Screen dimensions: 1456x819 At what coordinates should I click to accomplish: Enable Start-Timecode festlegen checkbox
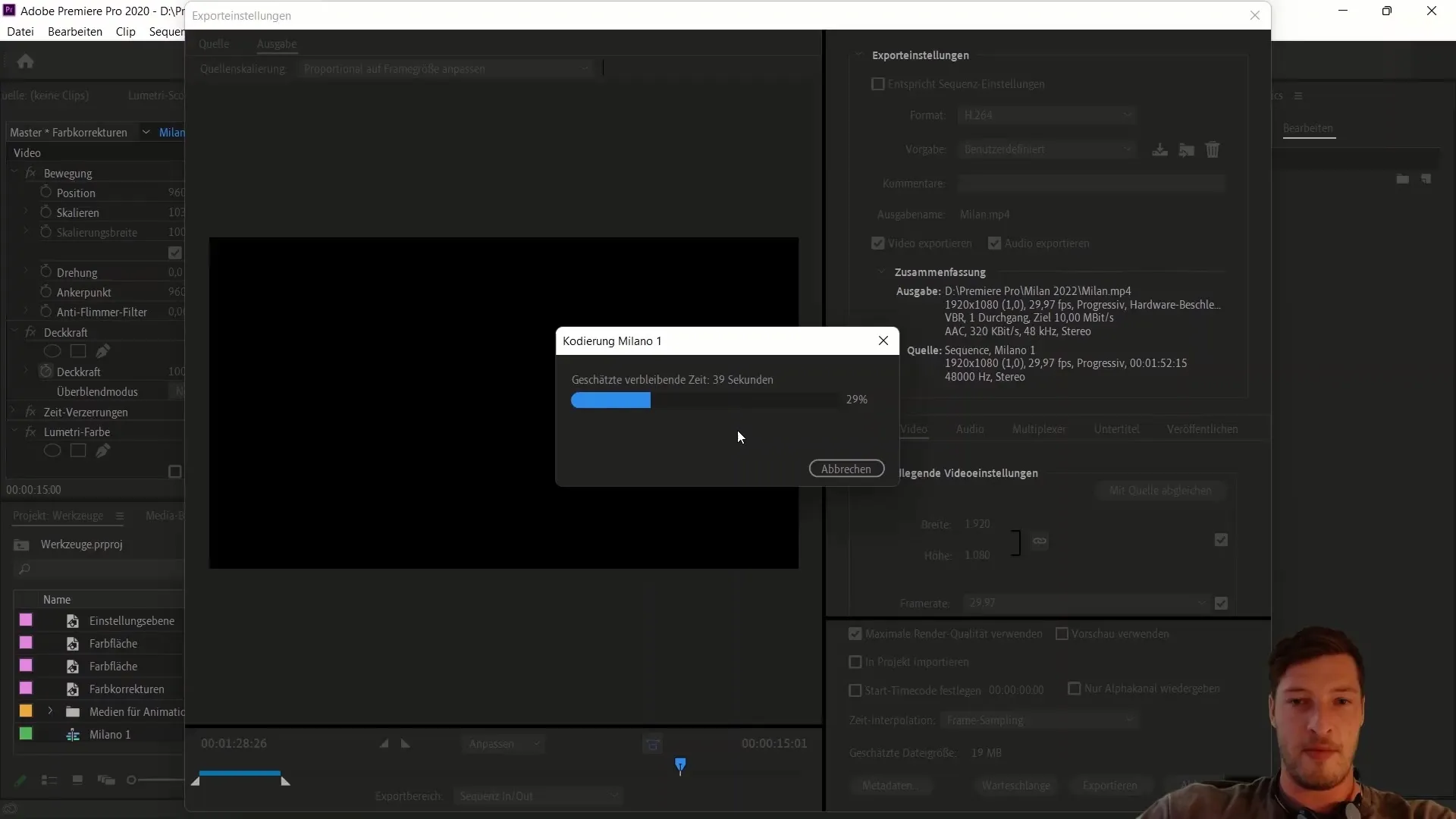(855, 691)
